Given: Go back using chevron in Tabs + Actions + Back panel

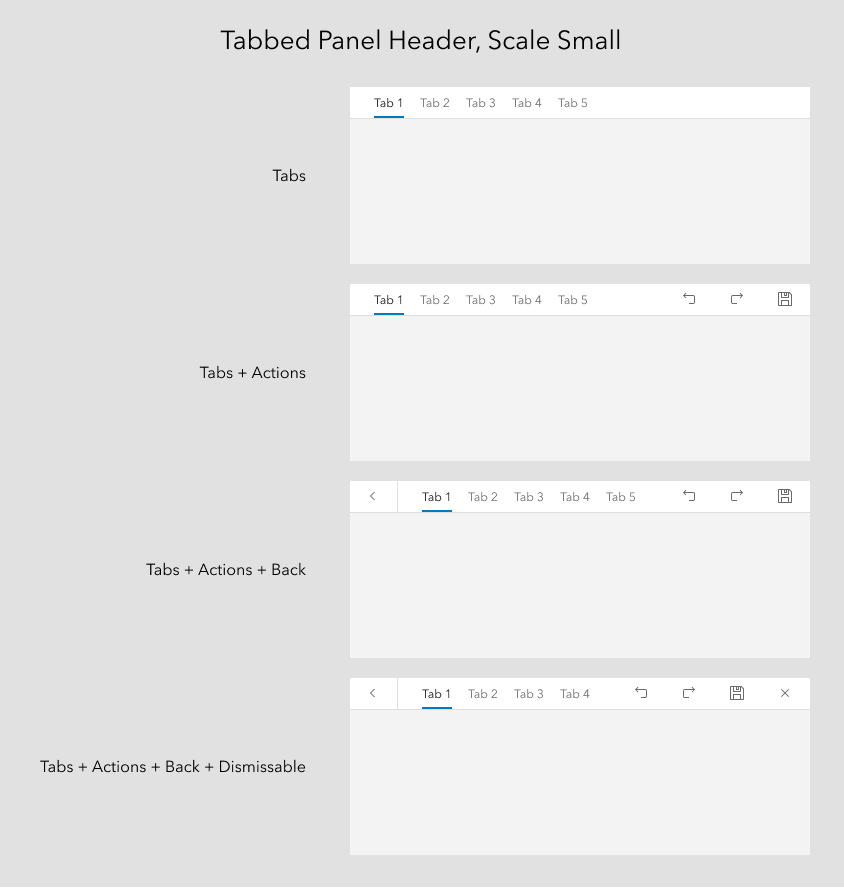Looking at the screenshot, I should tap(372, 496).
